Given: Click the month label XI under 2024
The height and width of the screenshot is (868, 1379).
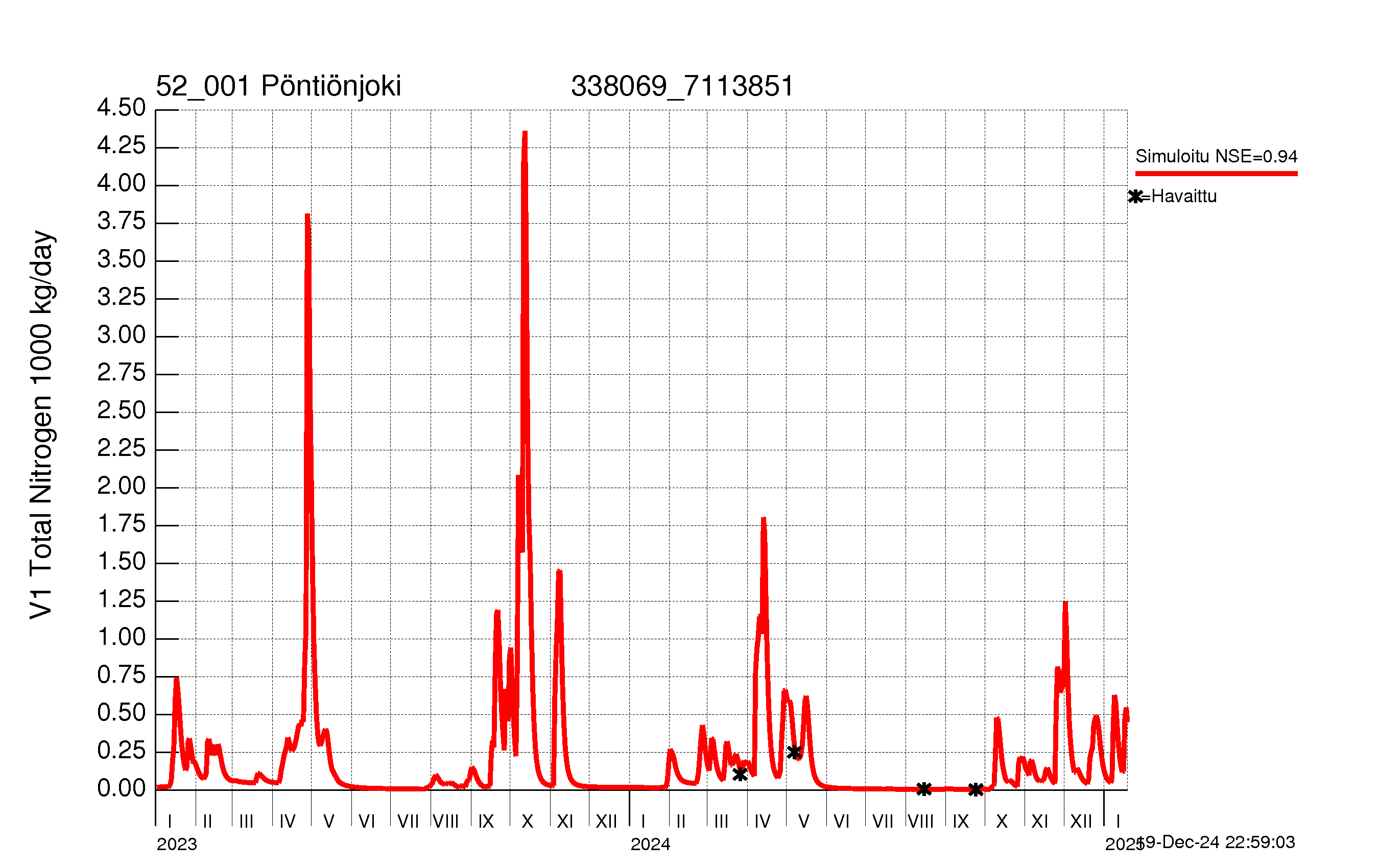Looking at the screenshot, I should [x=1040, y=822].
